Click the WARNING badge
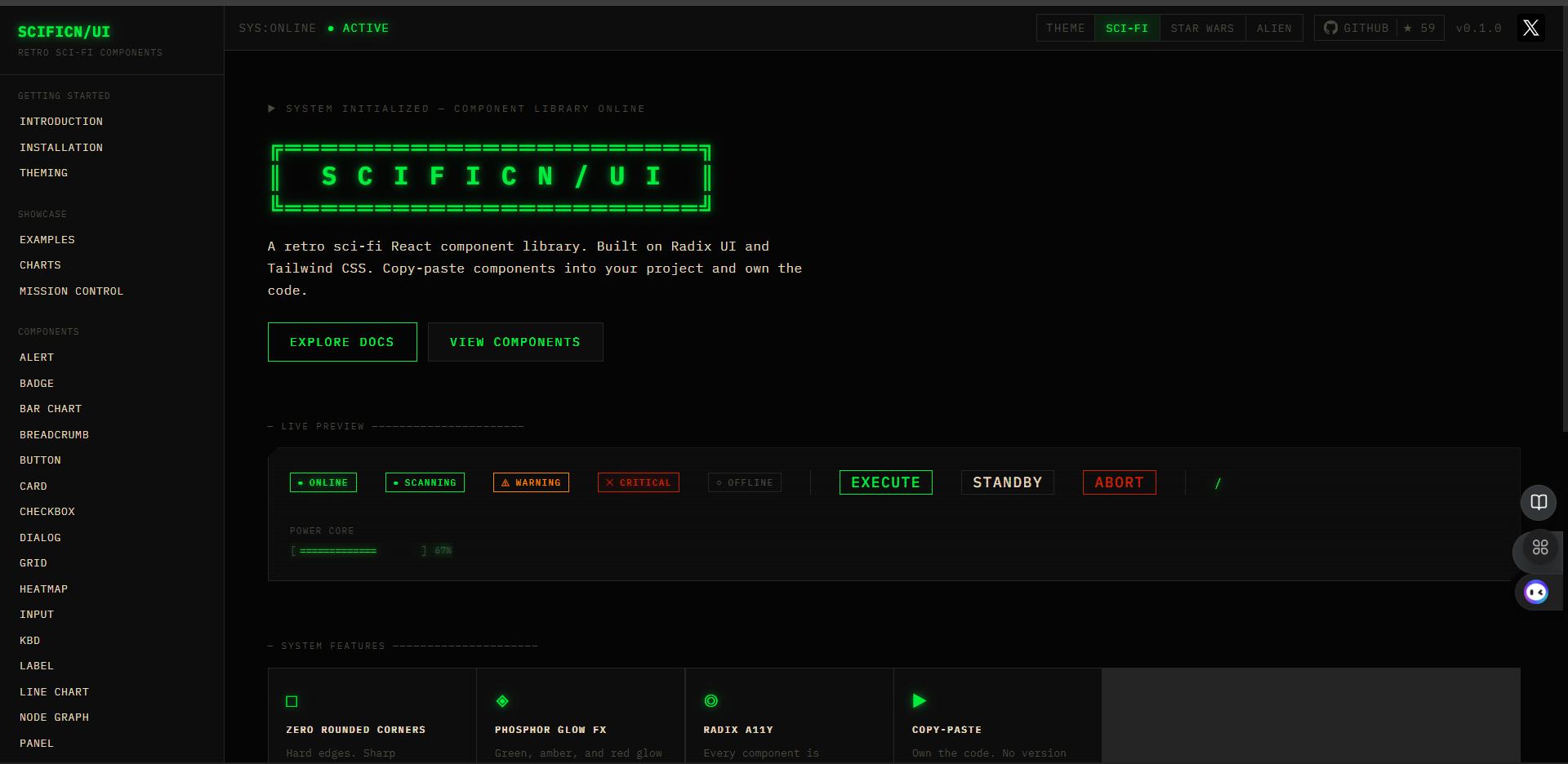 click(x=531, y=482)
